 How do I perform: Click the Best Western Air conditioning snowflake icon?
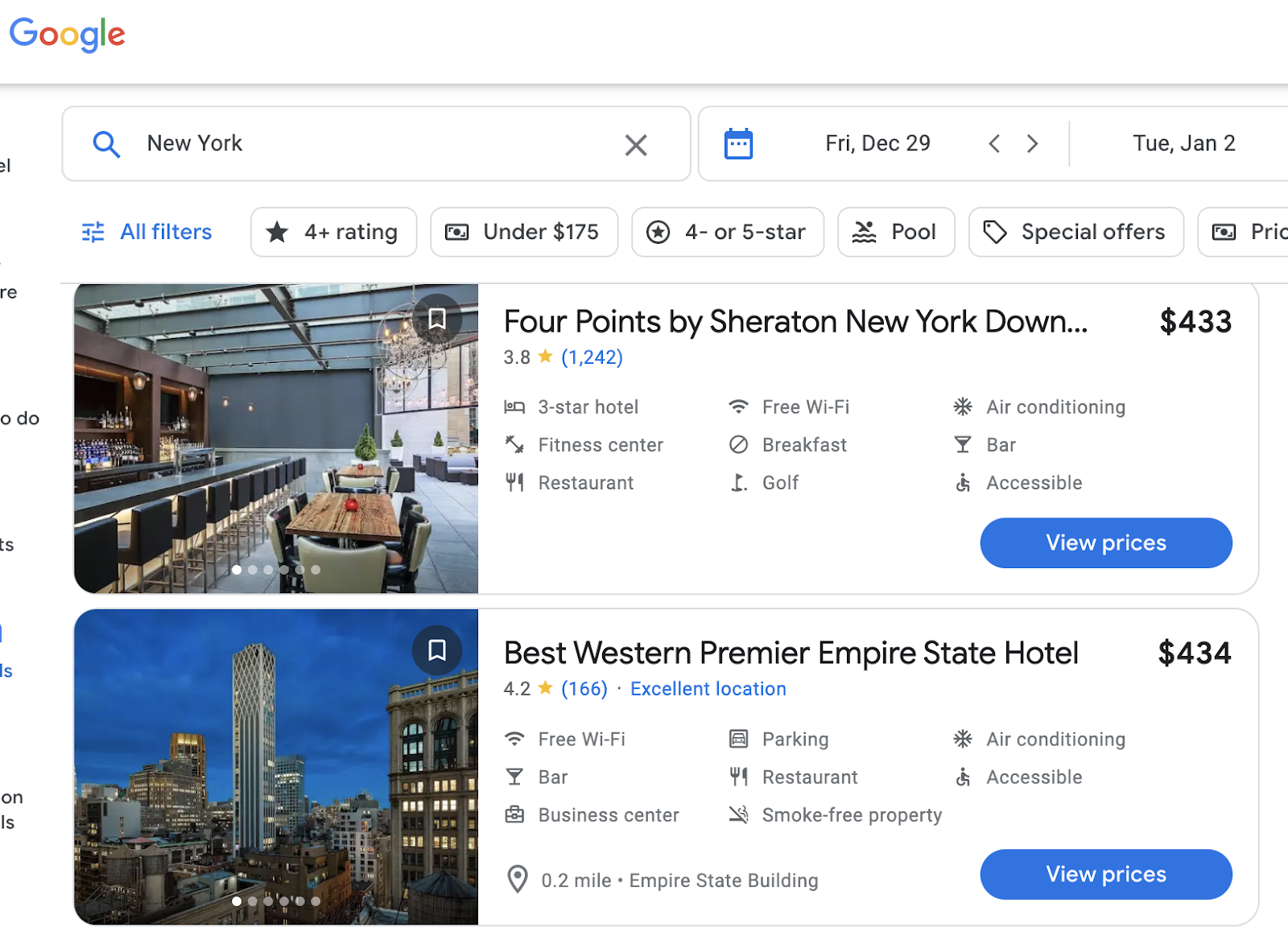tap(963, 739)
